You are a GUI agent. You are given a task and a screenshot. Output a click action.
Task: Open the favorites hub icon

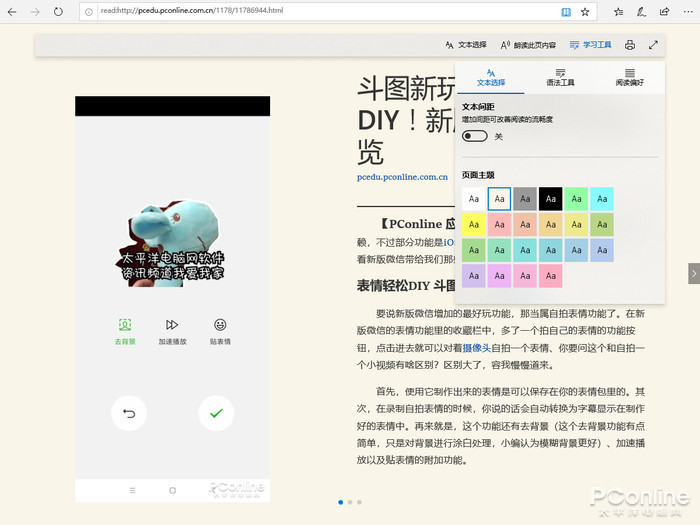(x=618, y=12)
